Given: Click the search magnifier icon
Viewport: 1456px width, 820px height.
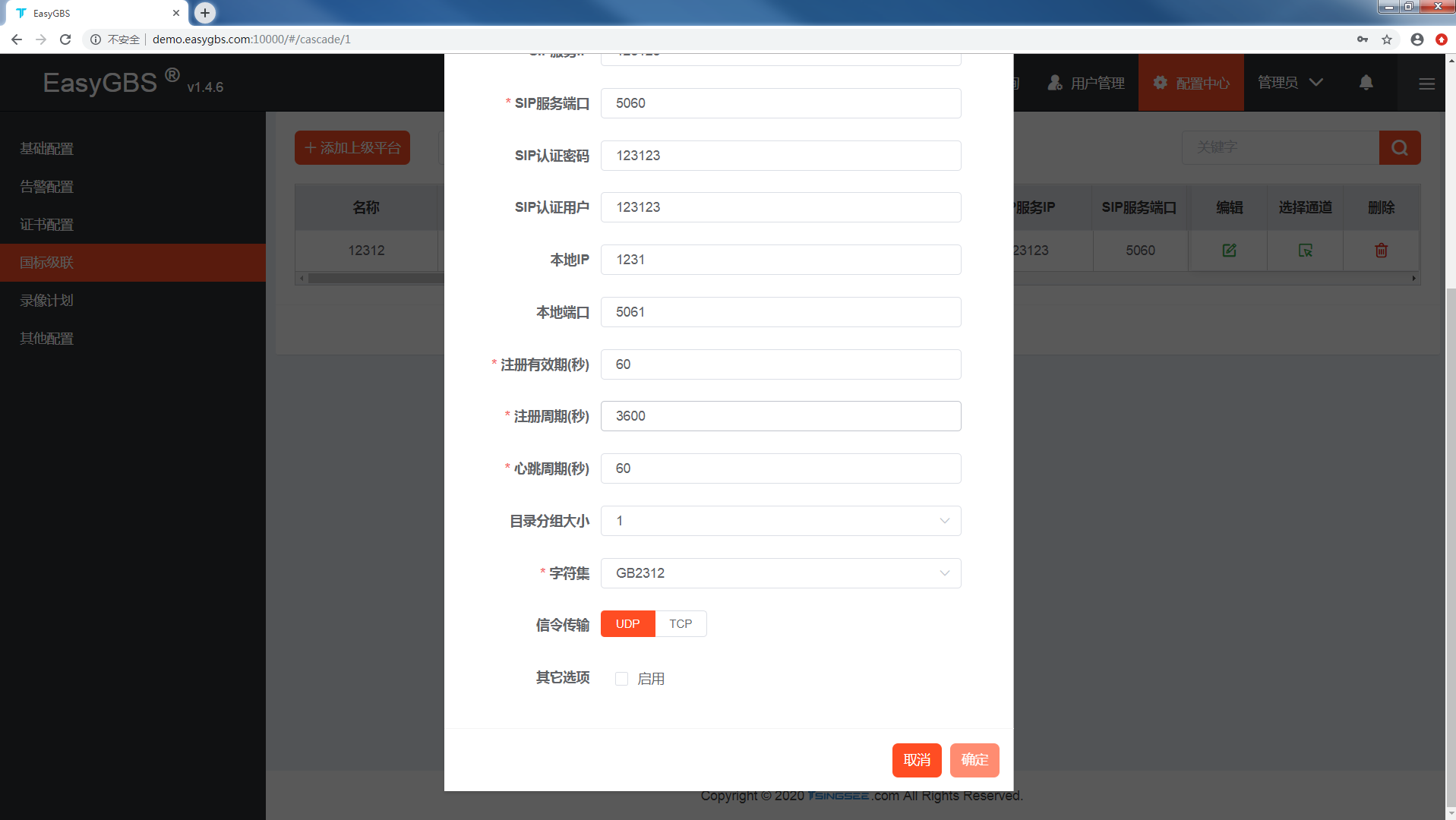Looking at the screenshot, I should [1400, 147].
